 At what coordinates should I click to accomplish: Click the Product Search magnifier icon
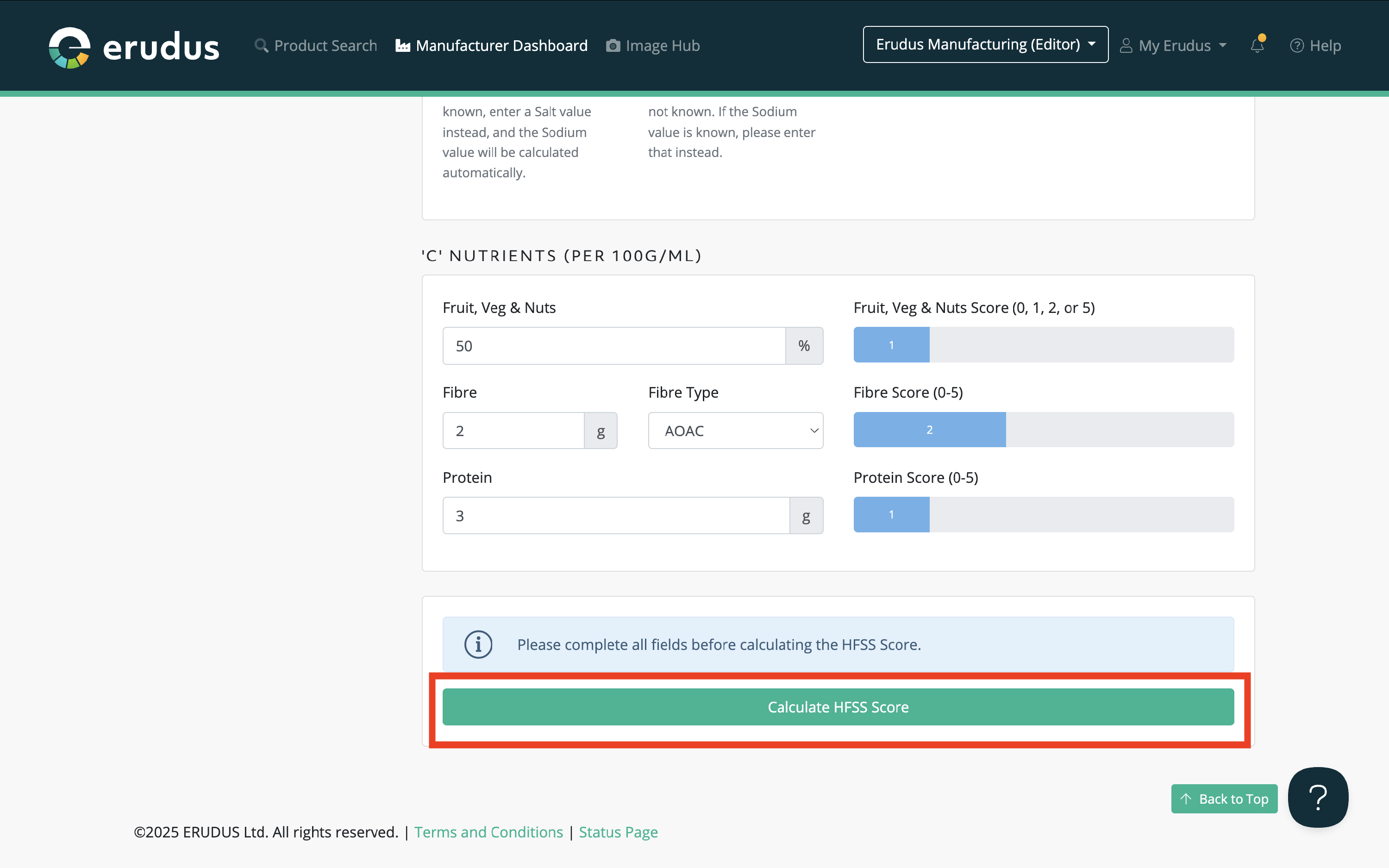261,45
